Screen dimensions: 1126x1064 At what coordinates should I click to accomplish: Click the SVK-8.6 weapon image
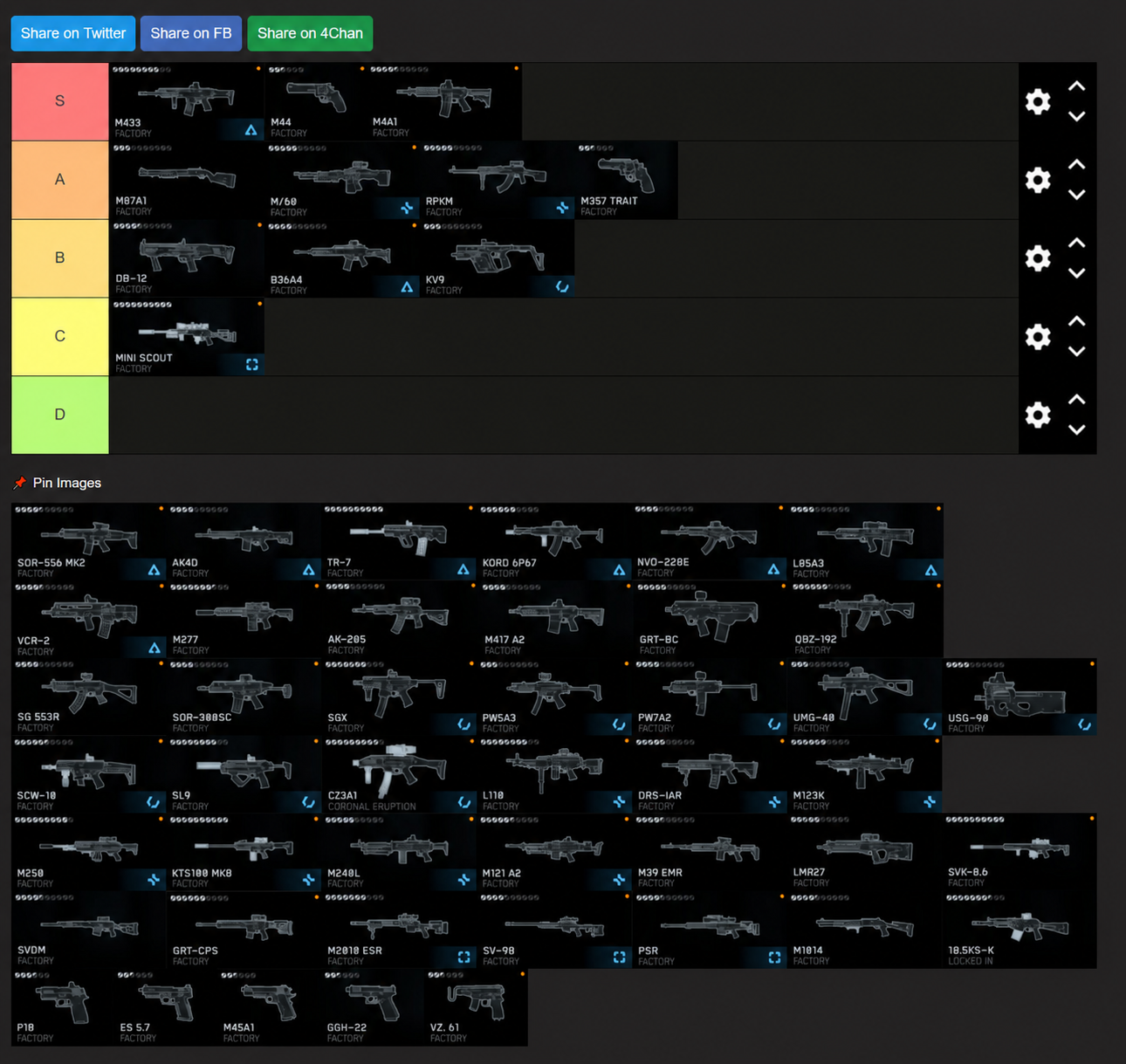(1020, 852)
